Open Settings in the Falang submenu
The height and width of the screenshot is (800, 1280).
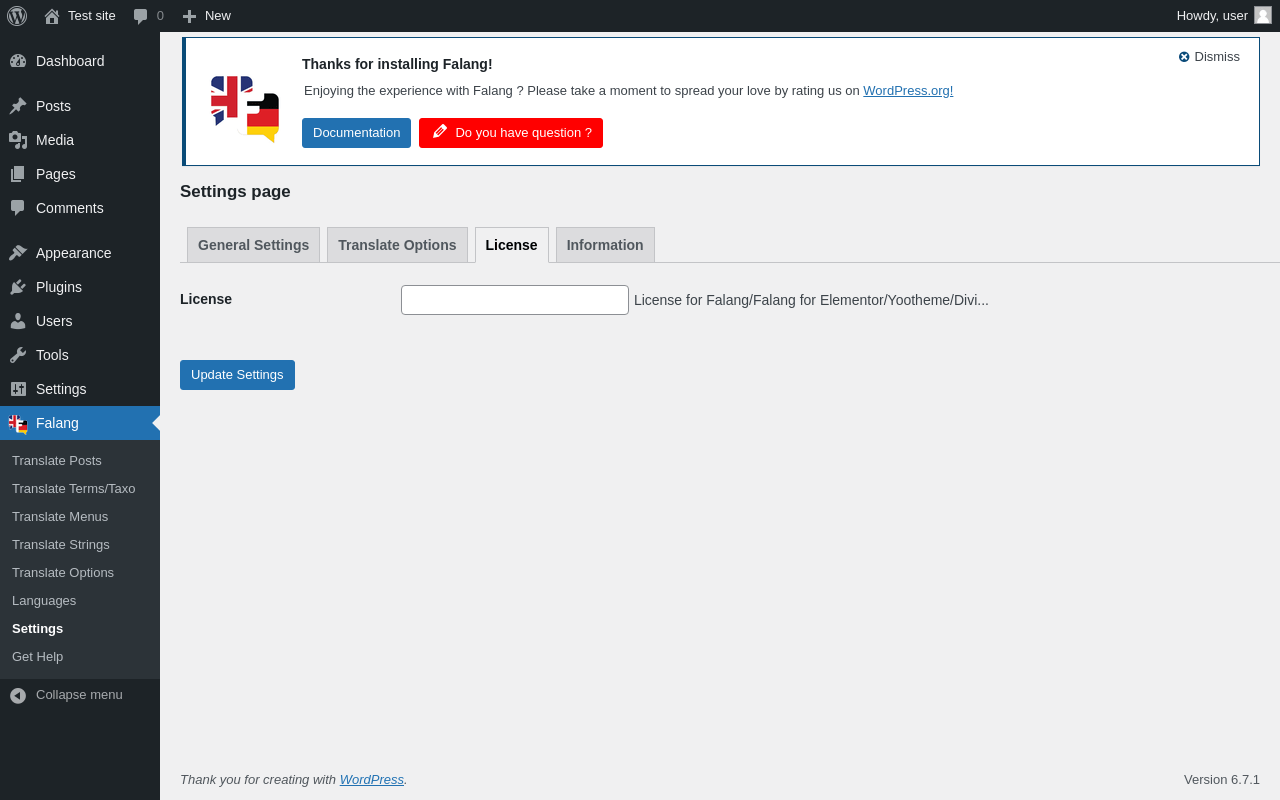coord(38,629)
